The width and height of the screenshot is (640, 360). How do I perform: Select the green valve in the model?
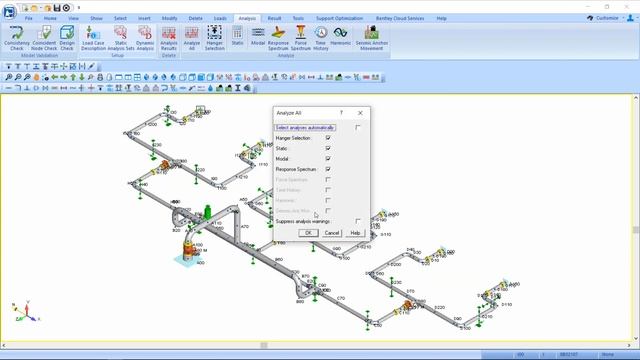click(207, 212)
